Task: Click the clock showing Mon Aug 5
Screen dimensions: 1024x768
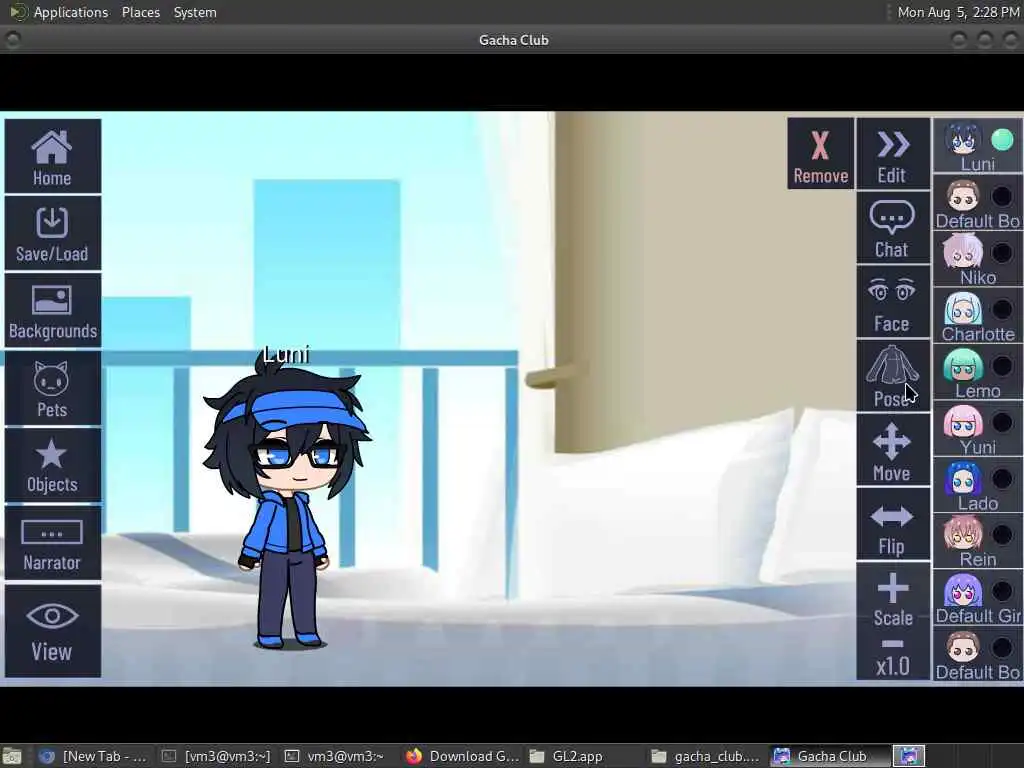Action: pos(957,12)
